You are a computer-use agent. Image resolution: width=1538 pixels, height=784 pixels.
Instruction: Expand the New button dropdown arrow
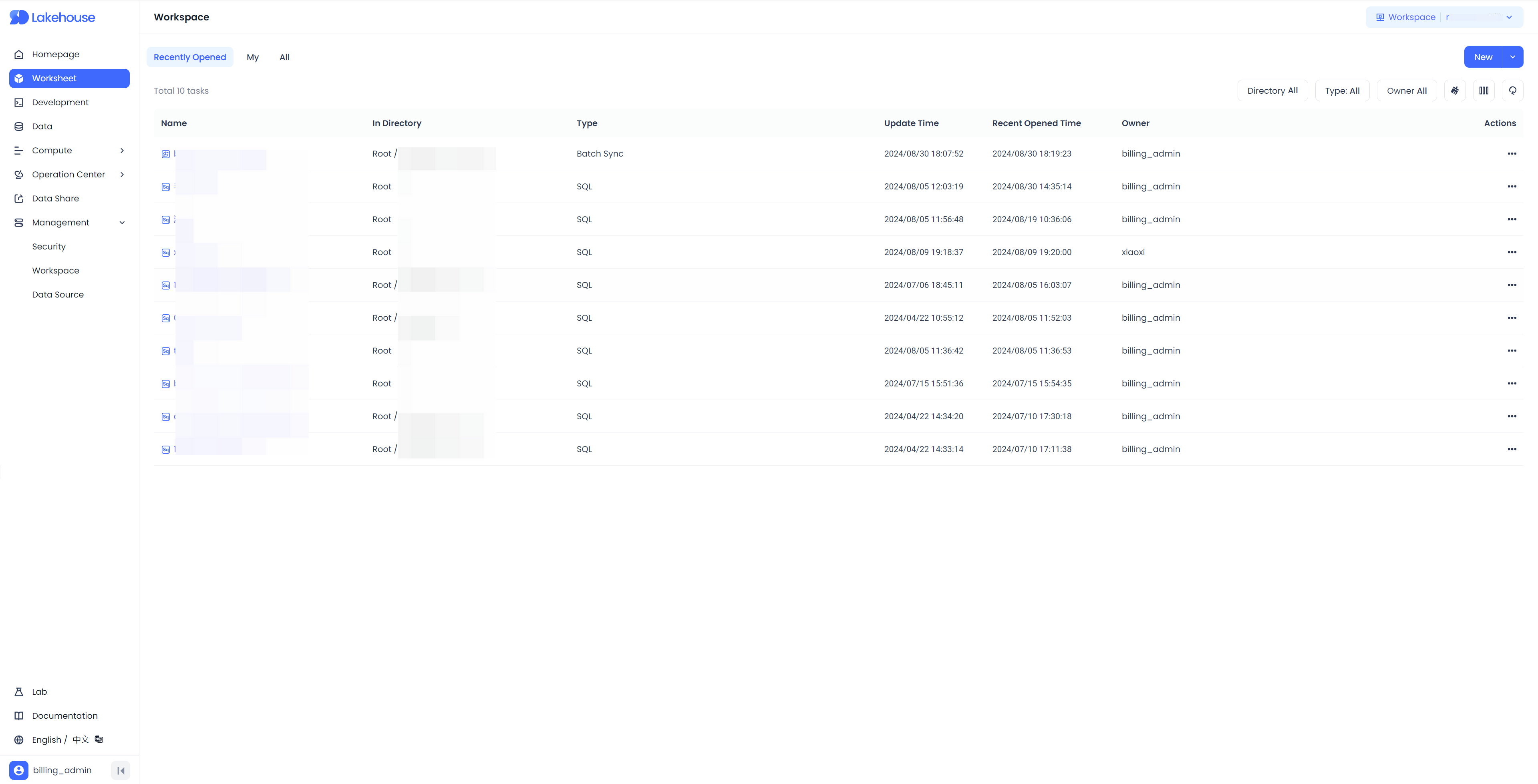[1512, 57]
